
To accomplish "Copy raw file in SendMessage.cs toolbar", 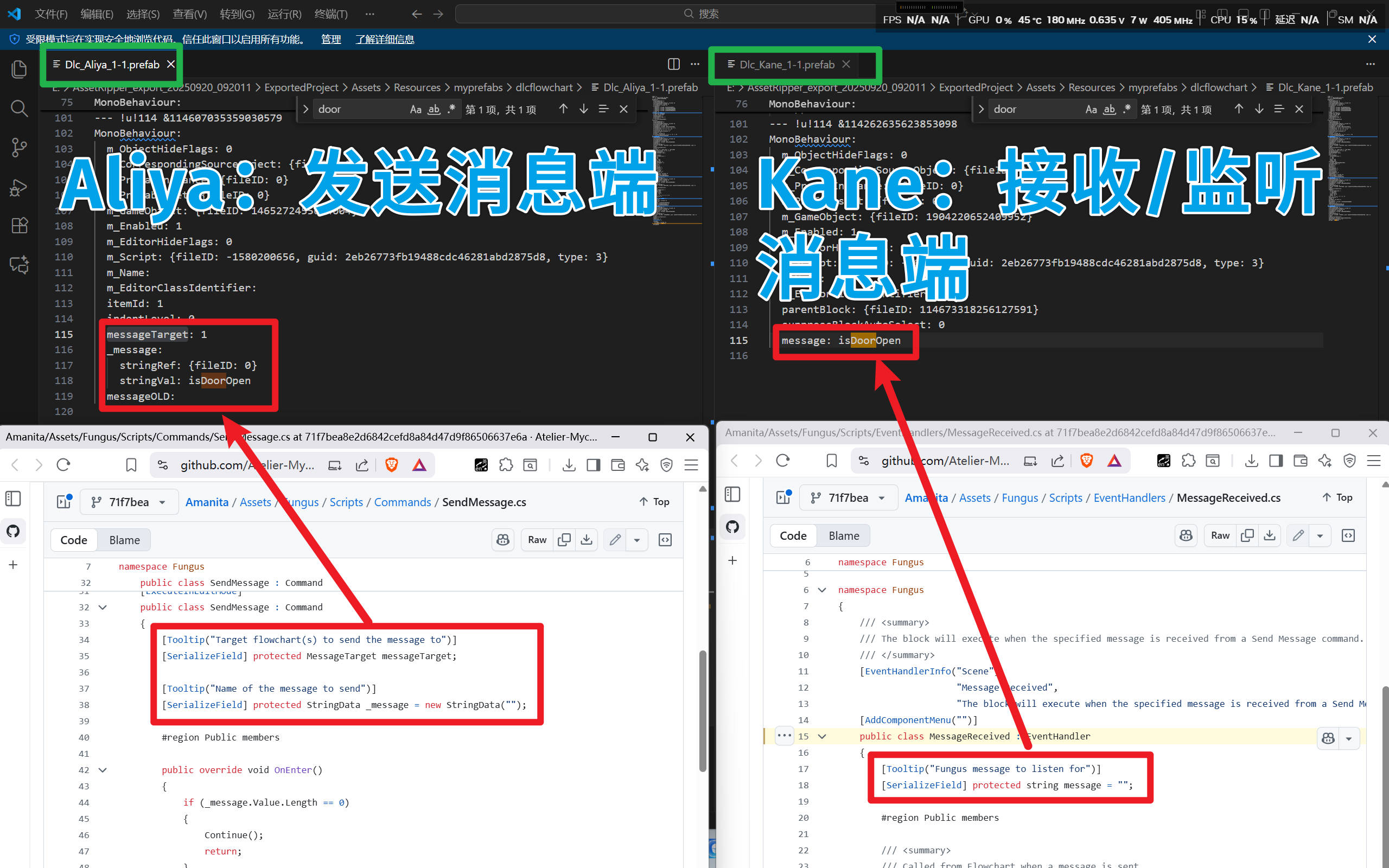I will click(564, 540).
